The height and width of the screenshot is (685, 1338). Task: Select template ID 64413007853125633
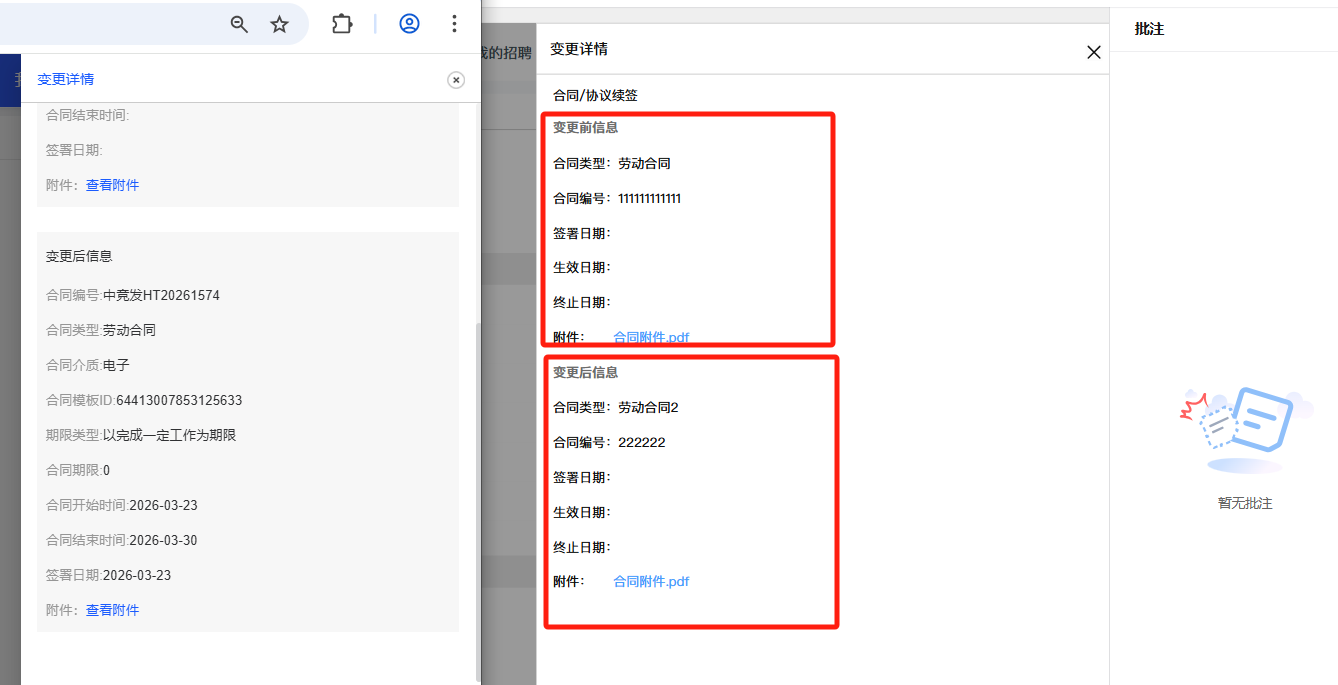click(179, 400)
